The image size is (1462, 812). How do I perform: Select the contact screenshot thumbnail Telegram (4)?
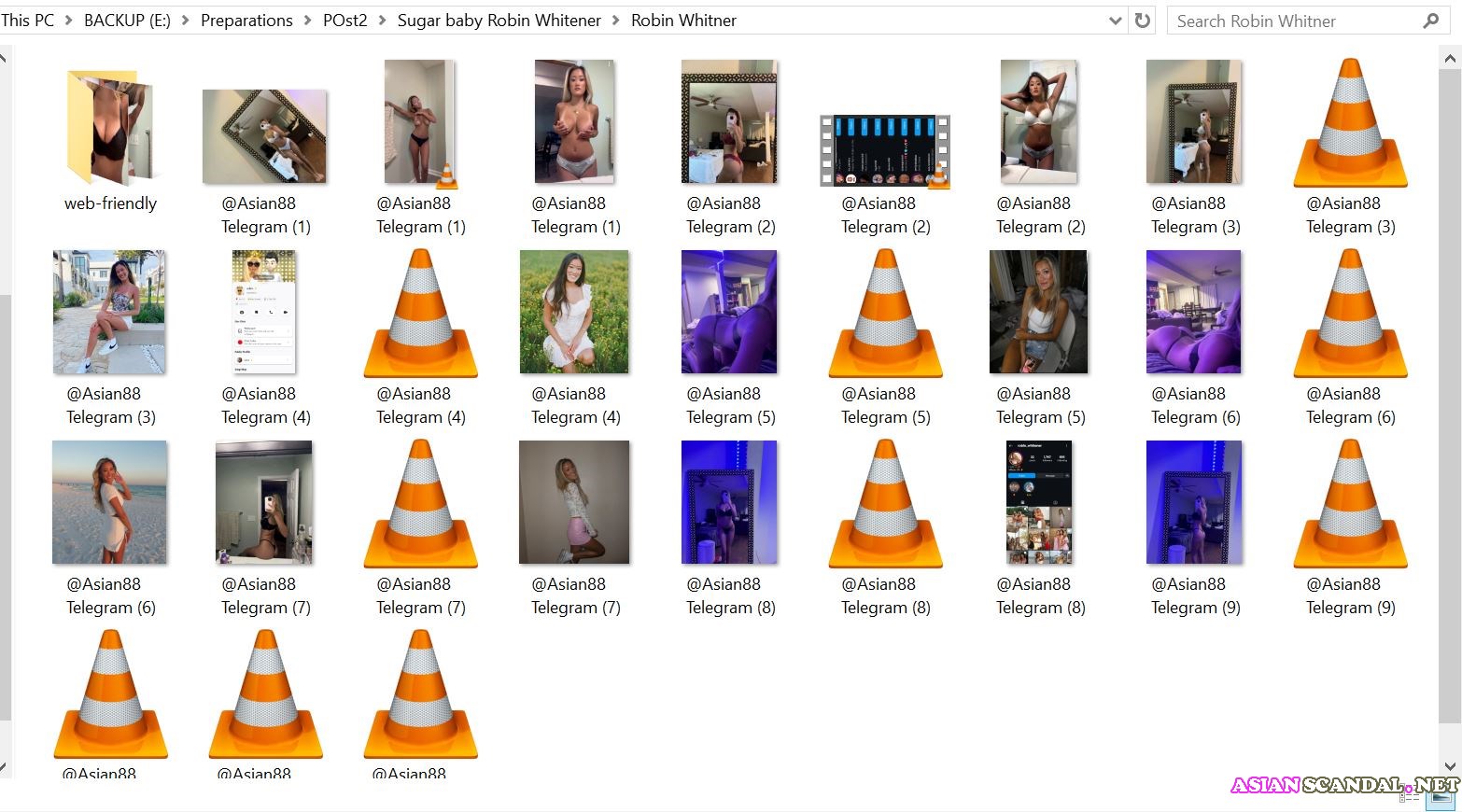(x=264, y=312)
